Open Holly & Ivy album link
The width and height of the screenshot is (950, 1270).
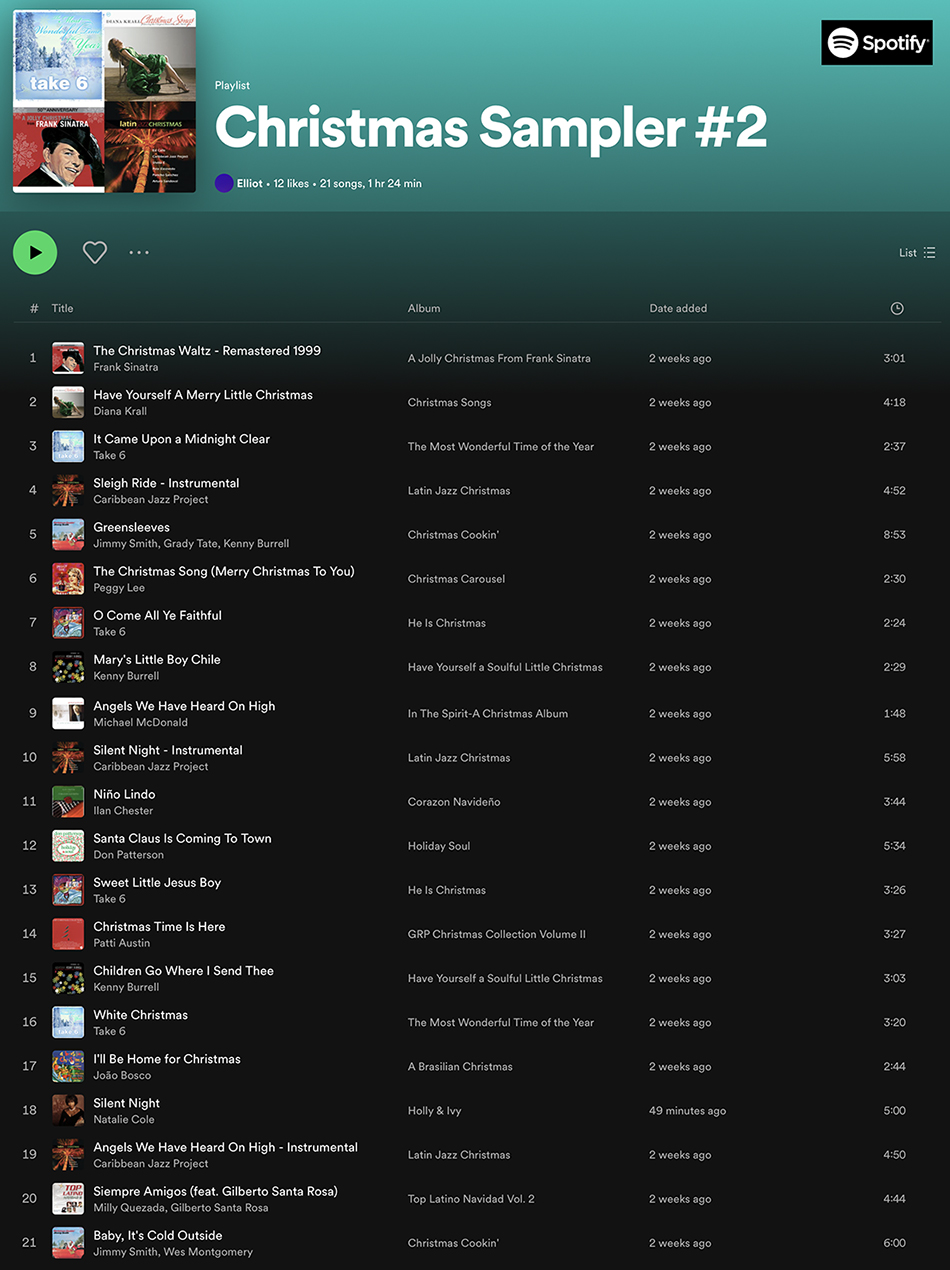[435, 1110]
